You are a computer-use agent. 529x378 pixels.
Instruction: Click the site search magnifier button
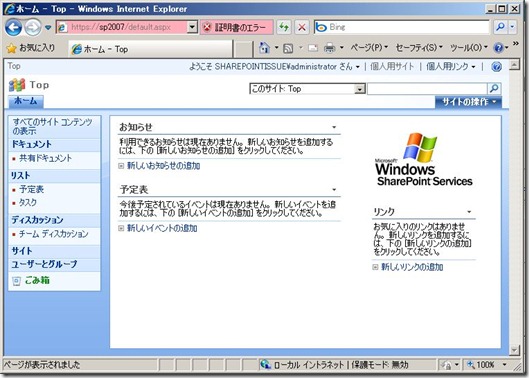tap(494, 89)
